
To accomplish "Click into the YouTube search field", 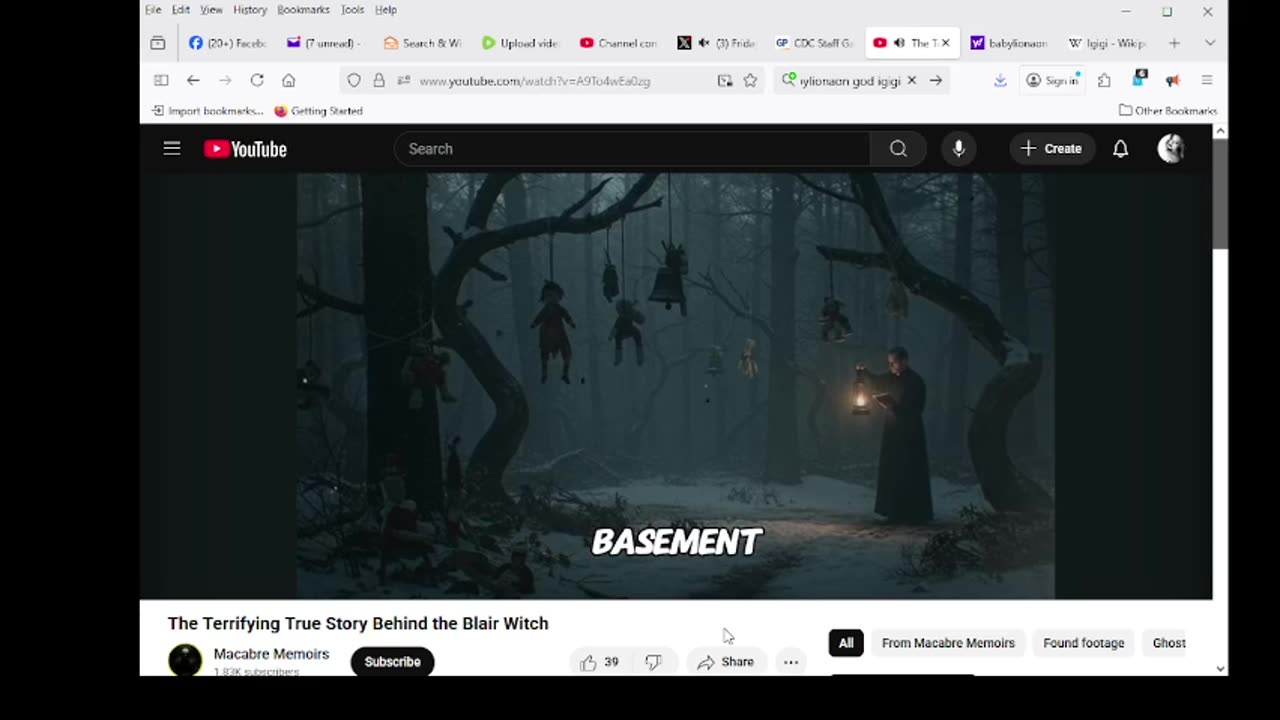I will click(632, 149).
